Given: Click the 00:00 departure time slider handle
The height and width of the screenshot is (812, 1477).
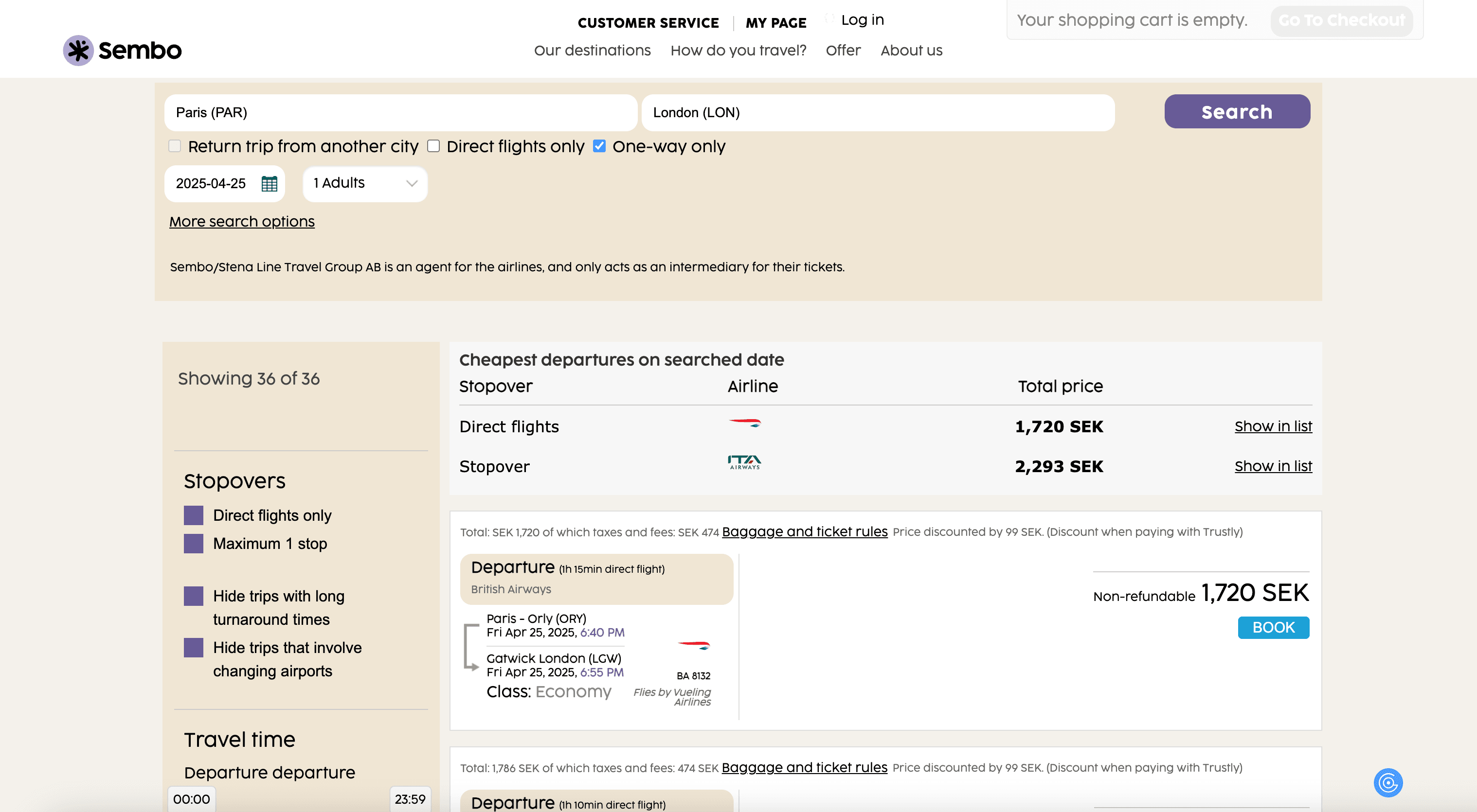Looking at the screenshot, I should tap(192, 799).
